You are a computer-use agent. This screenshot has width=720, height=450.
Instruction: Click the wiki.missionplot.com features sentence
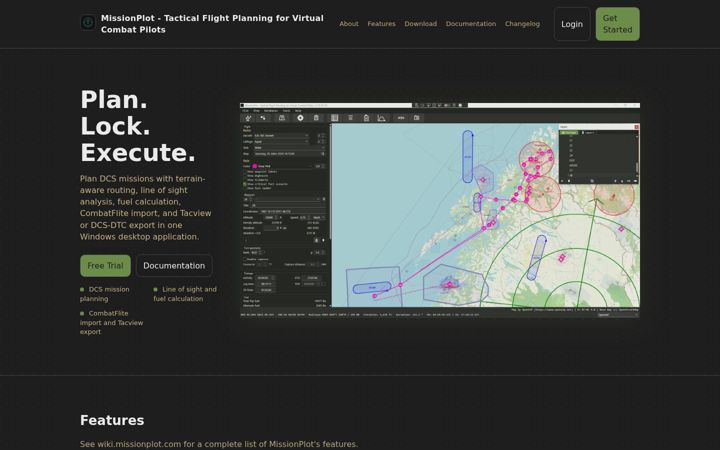click(x=219, y=444)
